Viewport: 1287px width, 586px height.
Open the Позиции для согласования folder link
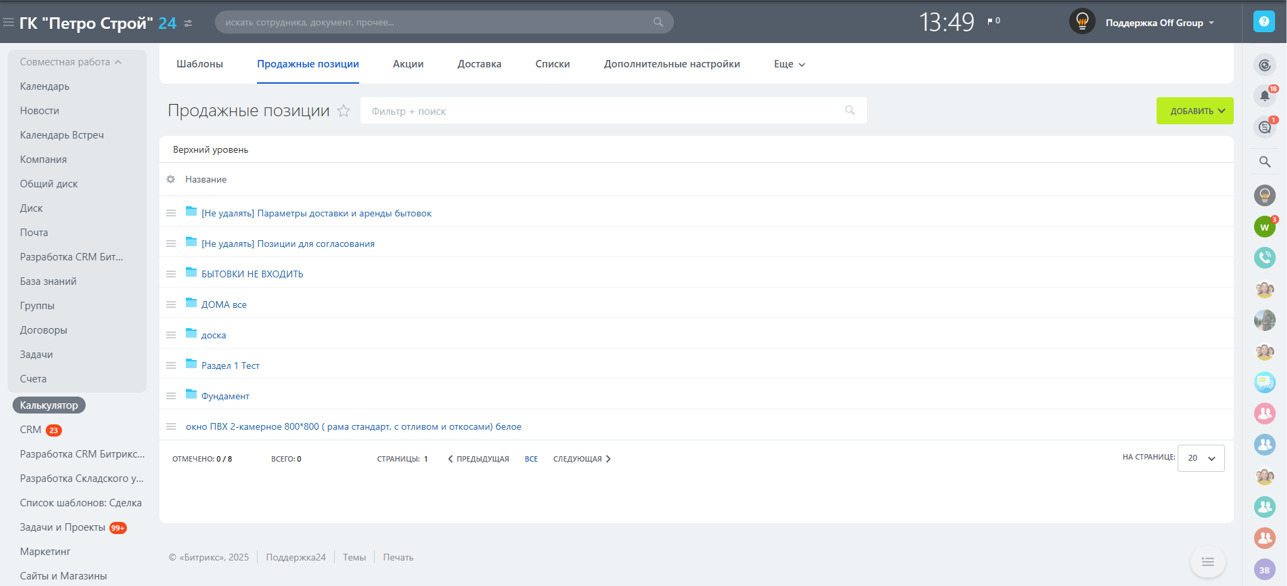pos(288,244)
